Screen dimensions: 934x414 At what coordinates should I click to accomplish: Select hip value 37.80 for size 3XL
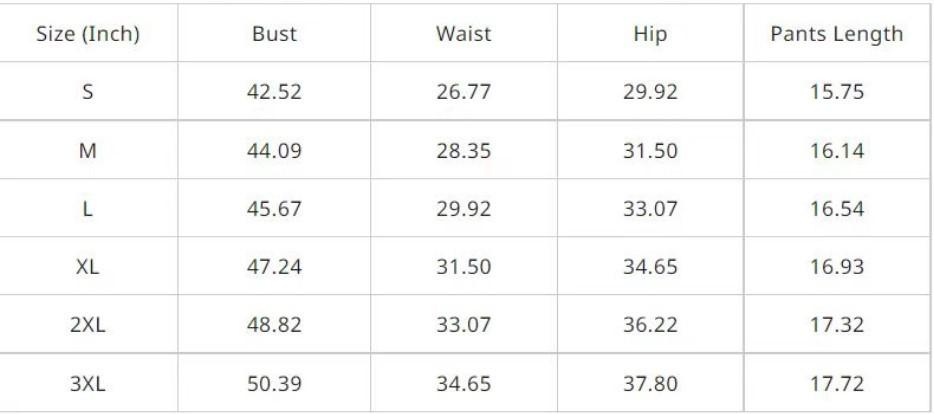[x=650, y=383]
